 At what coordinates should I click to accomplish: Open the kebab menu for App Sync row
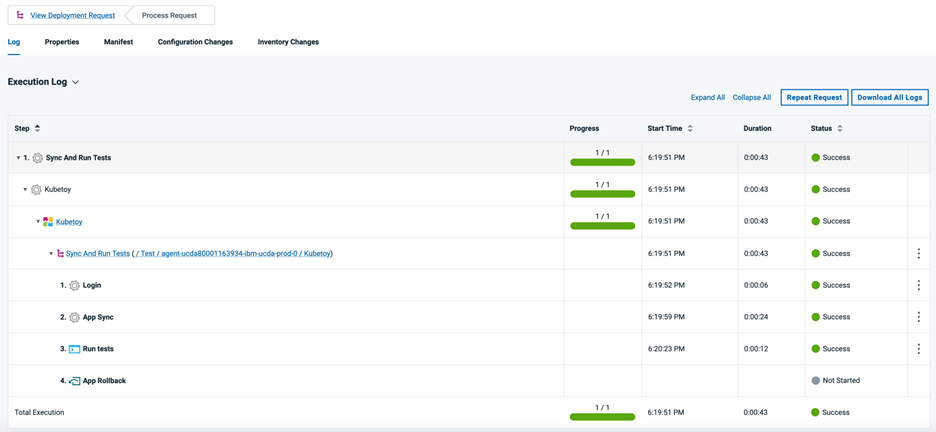coord(918,317)
